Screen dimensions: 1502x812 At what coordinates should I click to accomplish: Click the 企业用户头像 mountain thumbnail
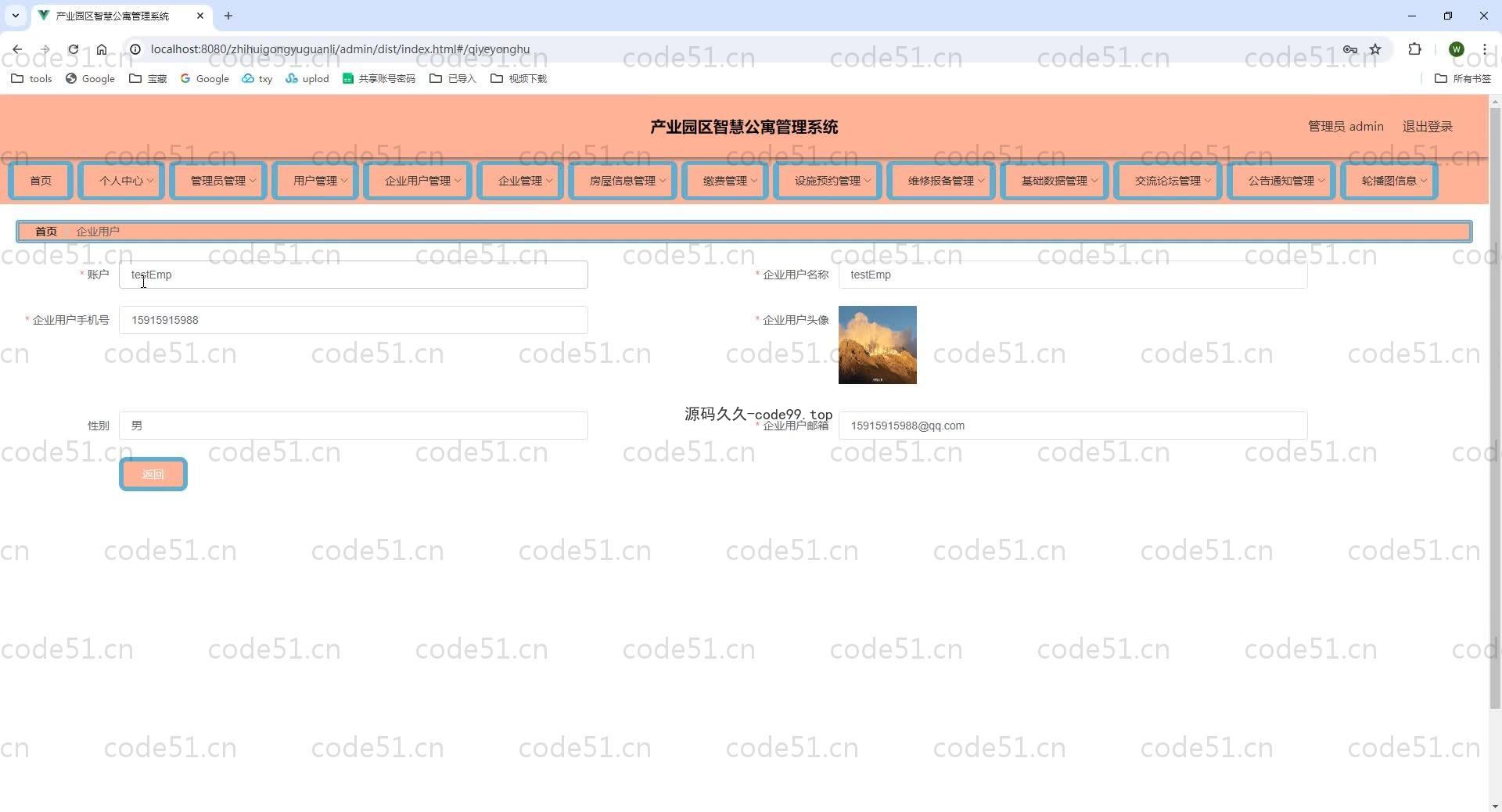coord(878,345)
